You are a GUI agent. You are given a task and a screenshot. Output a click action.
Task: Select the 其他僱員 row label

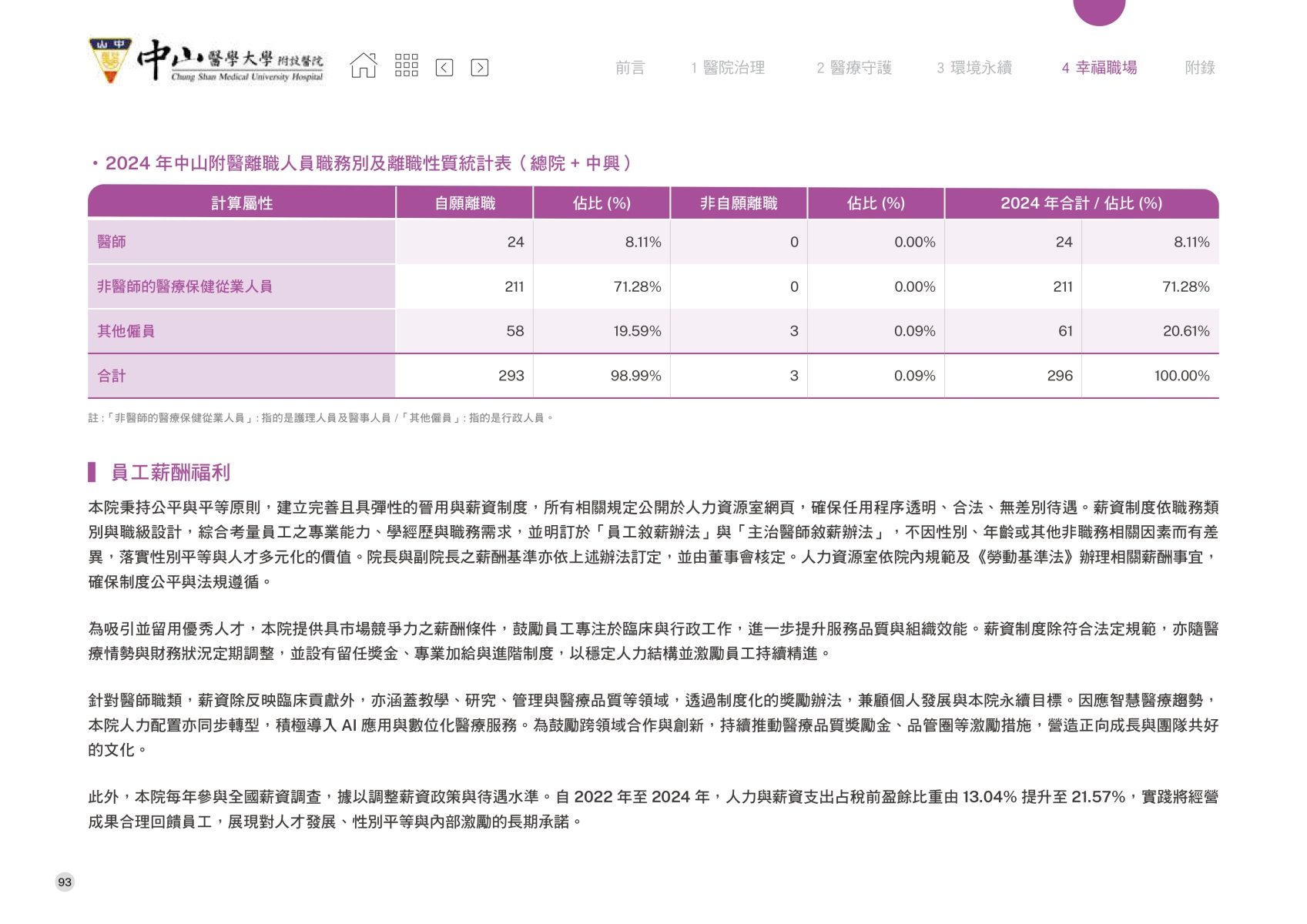tap(126, 331)
